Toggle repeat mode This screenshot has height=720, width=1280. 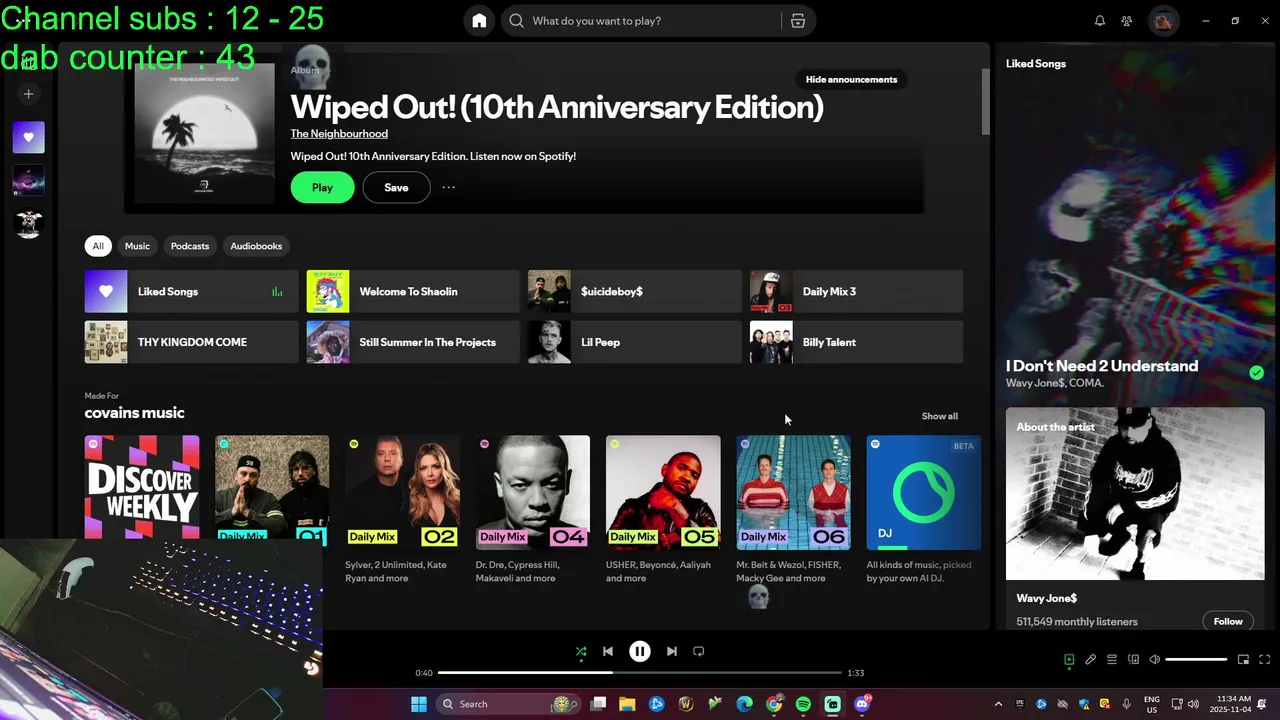[x=699, y=651]
